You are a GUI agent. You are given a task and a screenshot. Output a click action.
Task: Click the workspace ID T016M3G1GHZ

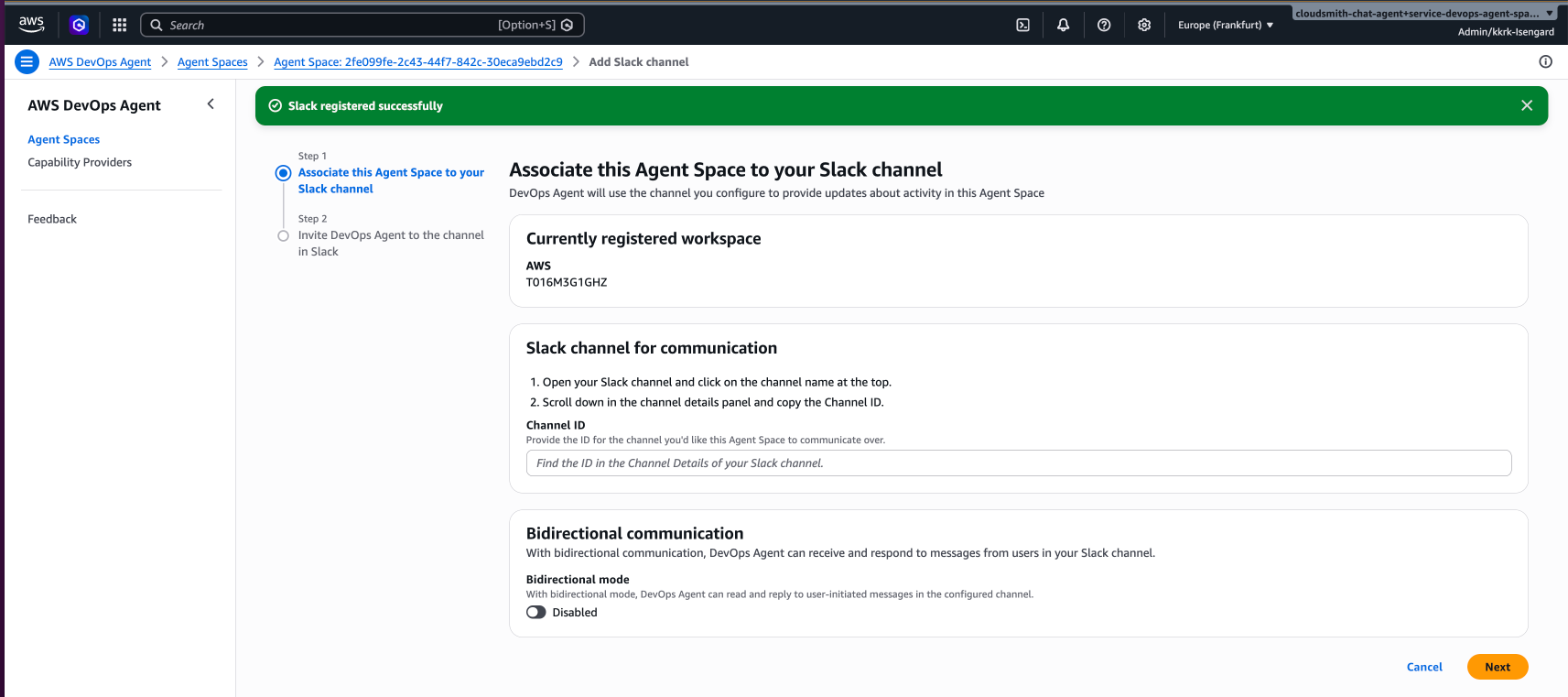(x=567, y=283)
